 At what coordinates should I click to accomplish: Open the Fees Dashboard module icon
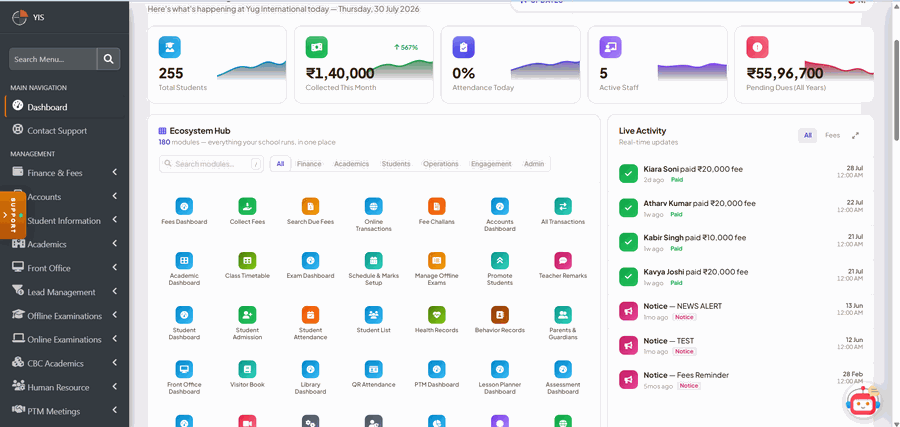[x=184, y=206]
